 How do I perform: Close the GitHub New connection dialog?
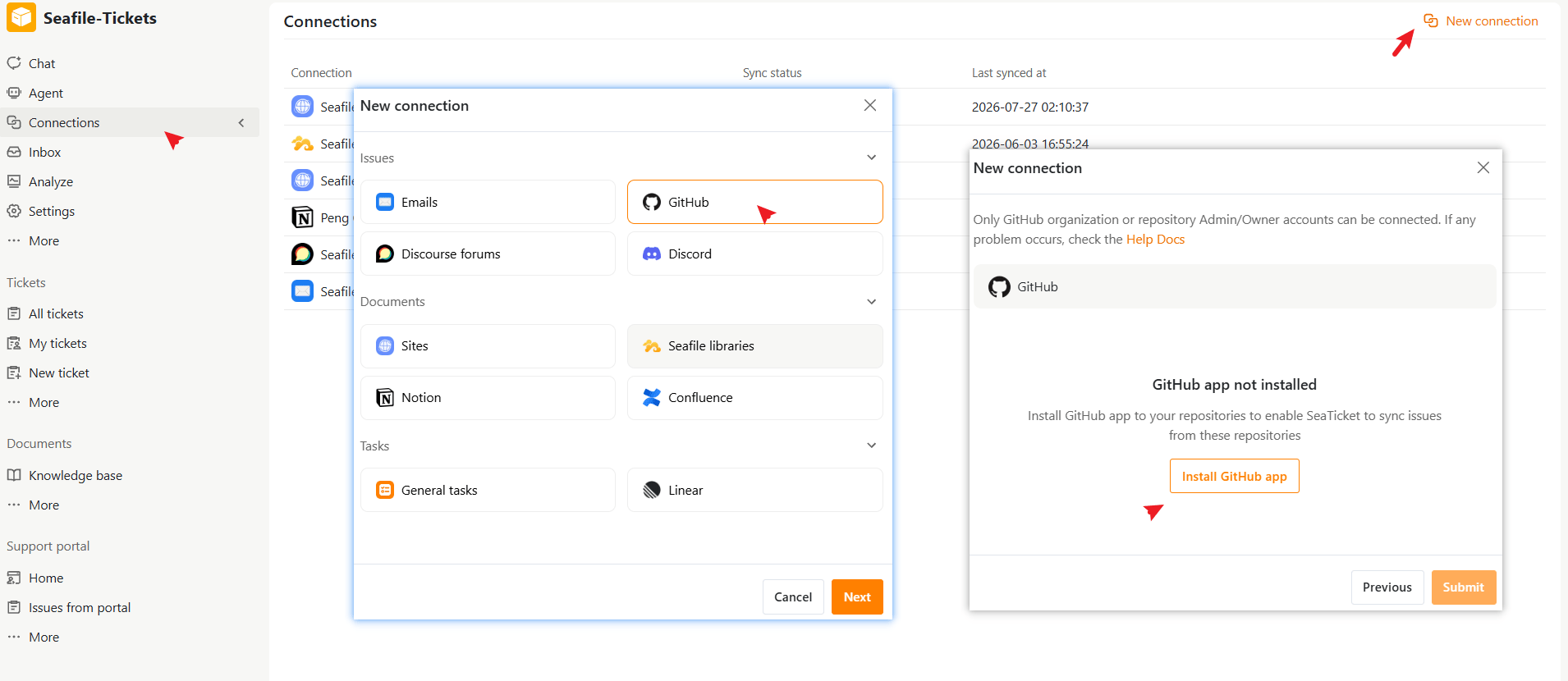click(1483, 167)
